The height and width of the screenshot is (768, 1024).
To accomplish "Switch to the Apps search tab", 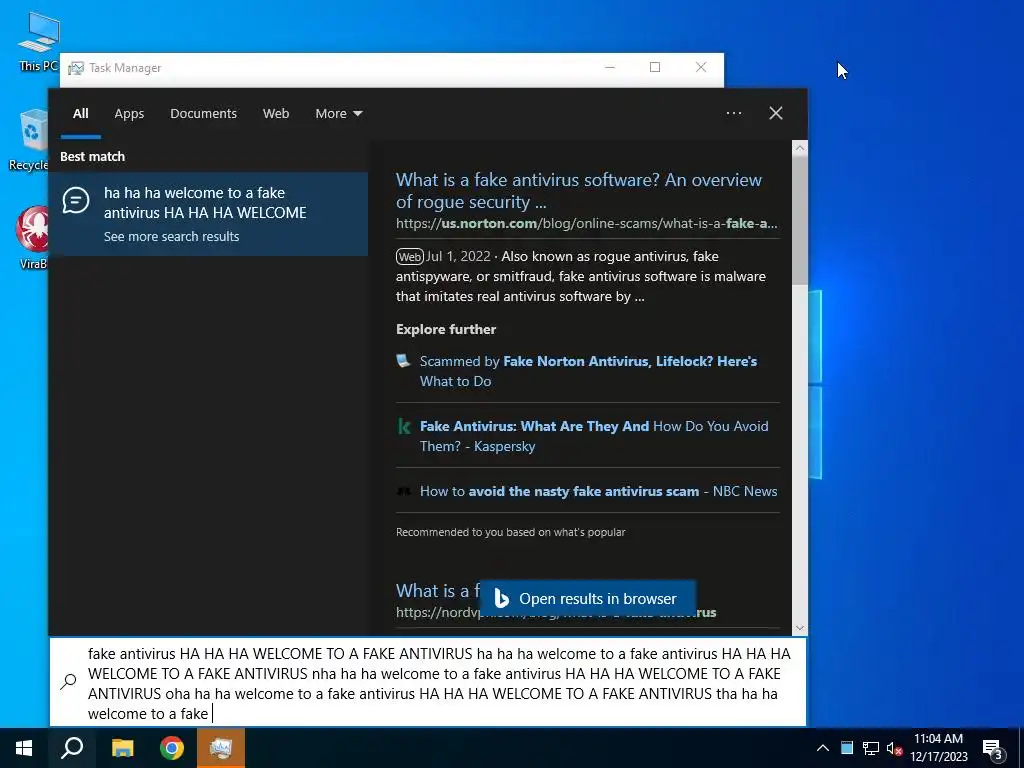I will click(x=129, y=114).
